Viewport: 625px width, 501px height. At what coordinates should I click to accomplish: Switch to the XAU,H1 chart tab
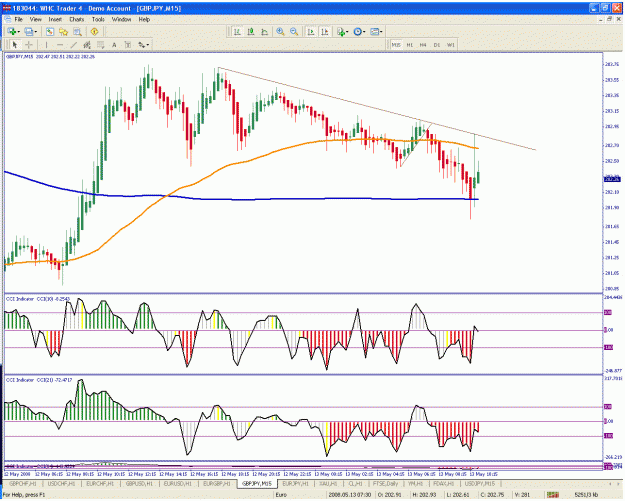pos(328,483)
